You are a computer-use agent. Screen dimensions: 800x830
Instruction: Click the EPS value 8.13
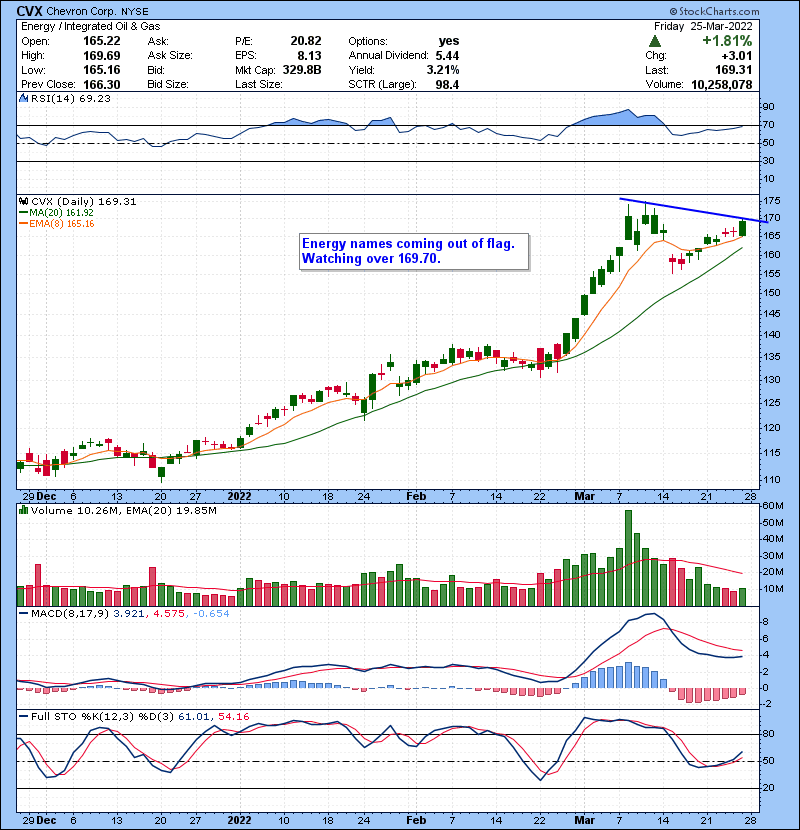tap(309, 56)
